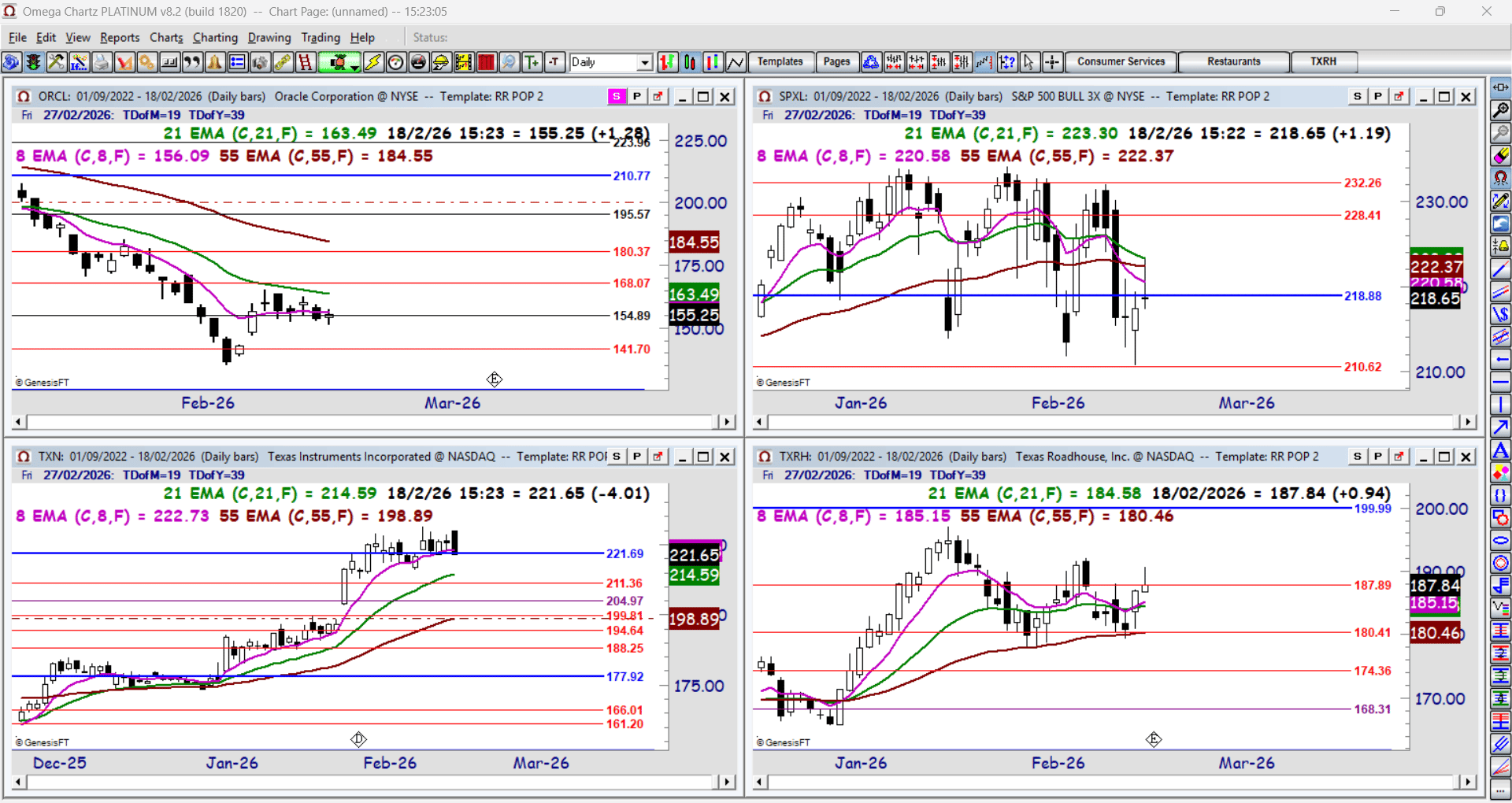The width and height of the screenshot is (1512, 803).
Task: Switch to colored bar chart style
Action: 713,62
